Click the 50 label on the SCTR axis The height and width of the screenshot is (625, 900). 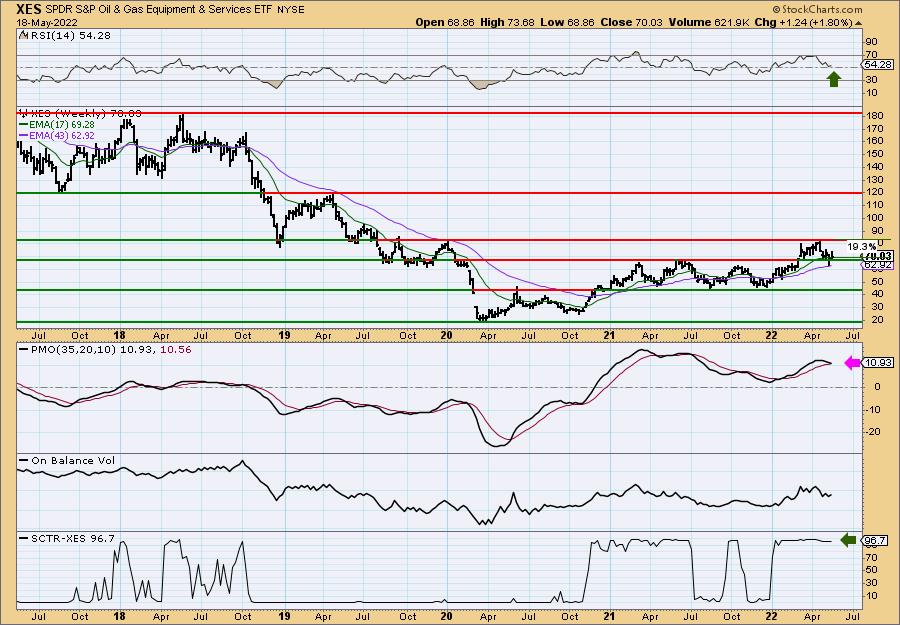pos(872,570)
